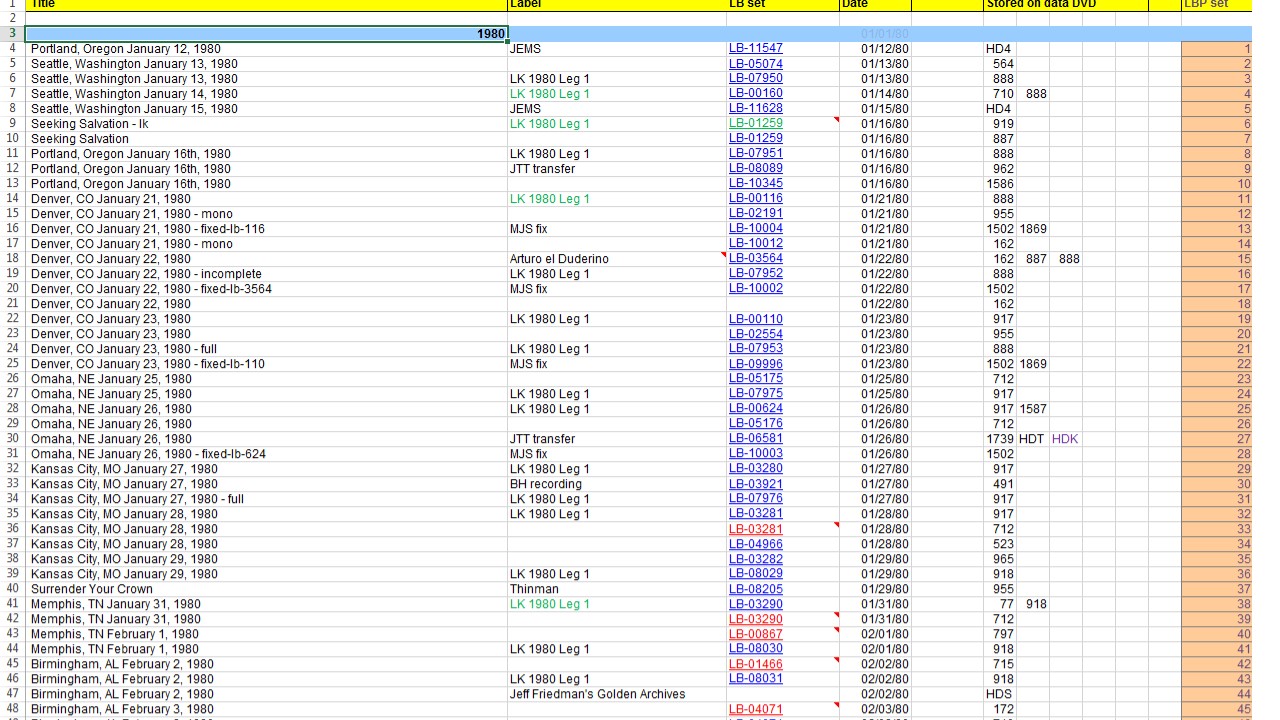Open the LB-06581 hyperlink
The height and width of the screenshot is (720, 1280).
coord(755,439)
